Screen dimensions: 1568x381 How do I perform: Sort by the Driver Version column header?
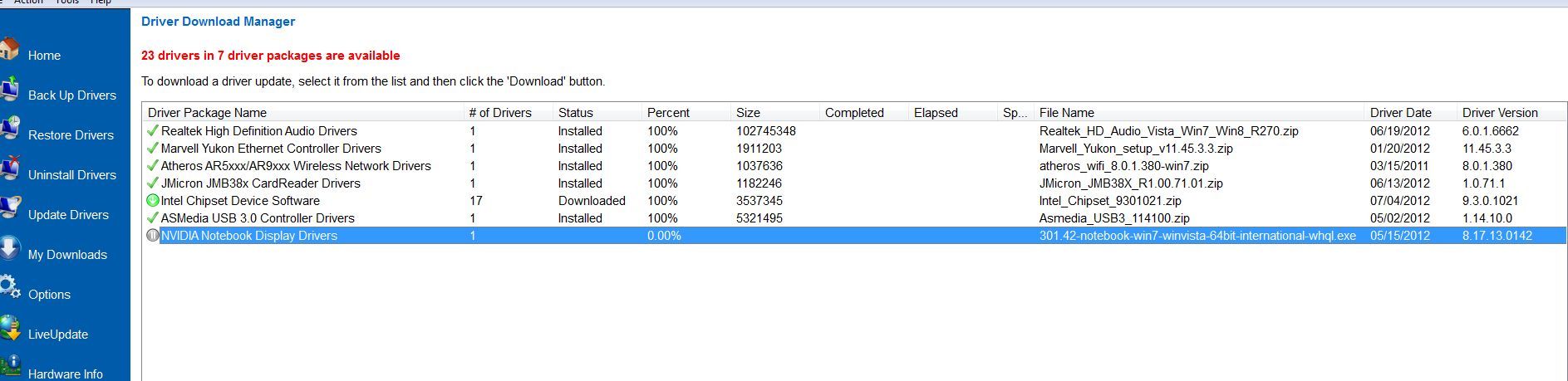click(1511, 113)
